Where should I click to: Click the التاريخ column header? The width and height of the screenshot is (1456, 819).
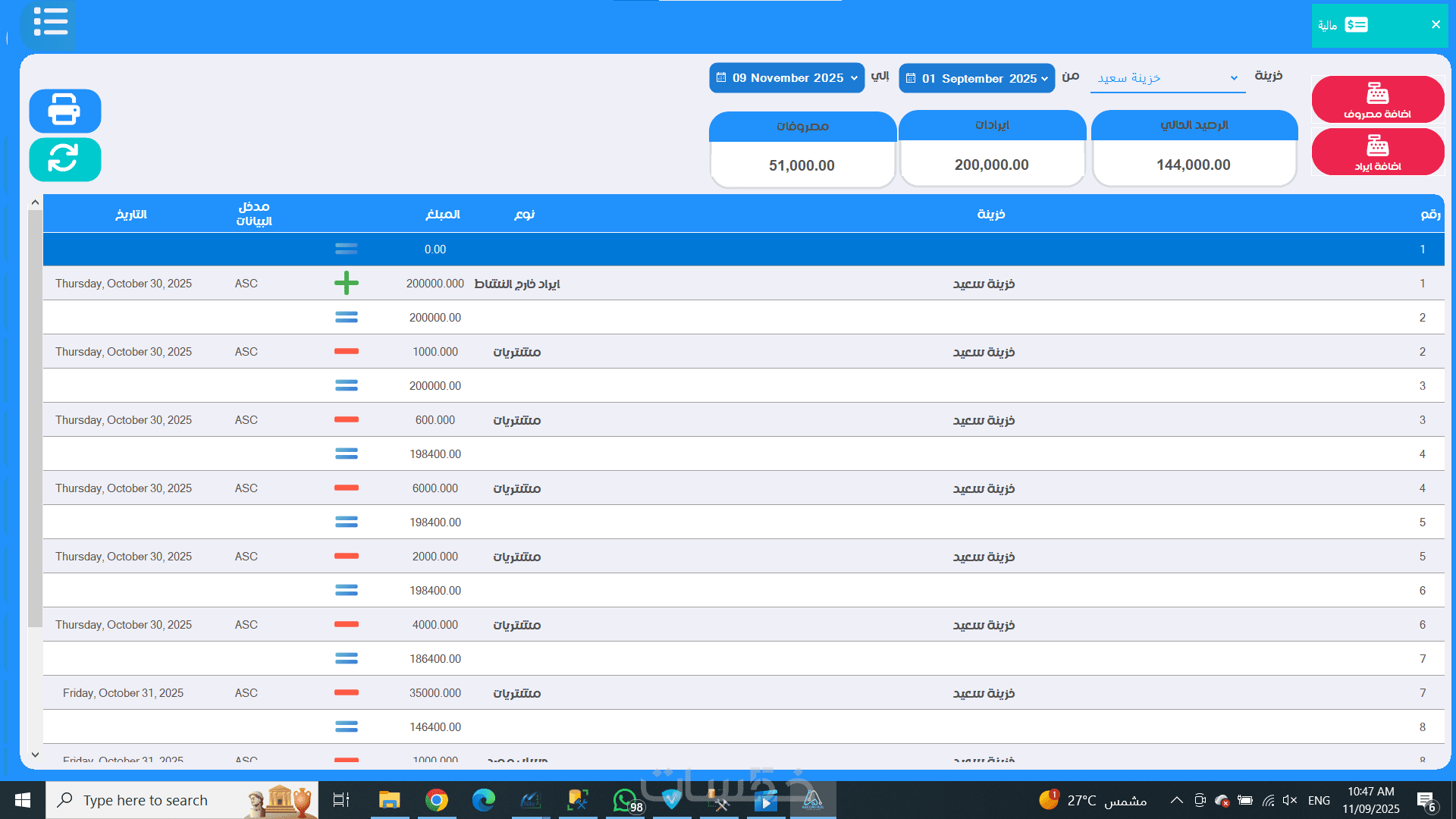pos(130,215)
